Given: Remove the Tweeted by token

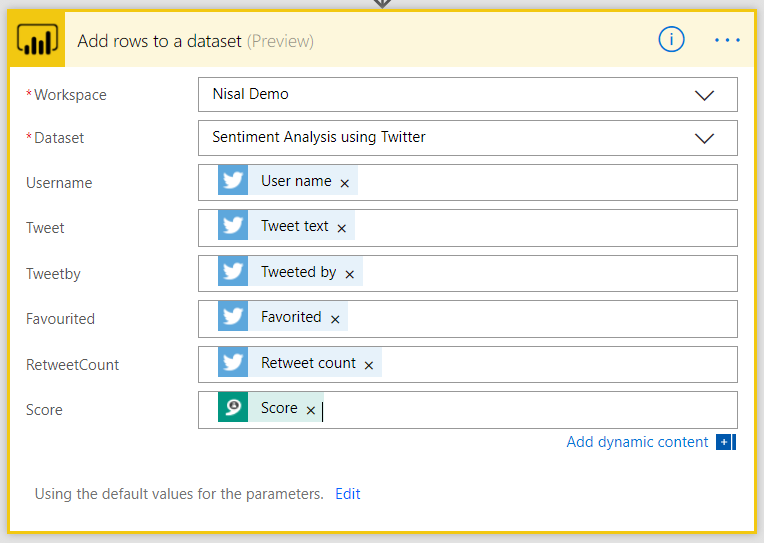Looking at the screenshot, I should [349, 274].
